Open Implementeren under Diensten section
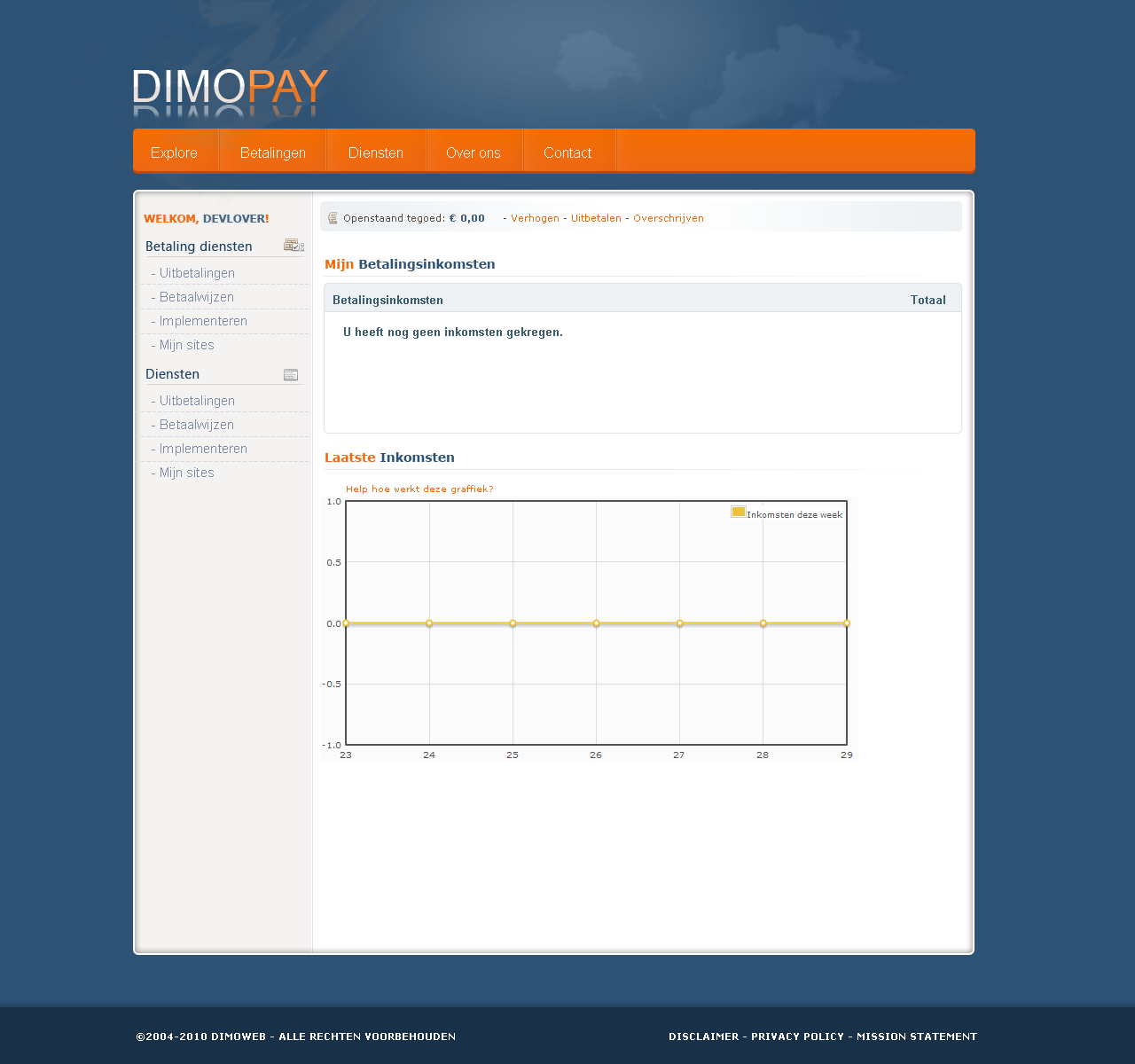Screen dimensions: 1135x1064 pyautogui.click(x=203, y=449)
